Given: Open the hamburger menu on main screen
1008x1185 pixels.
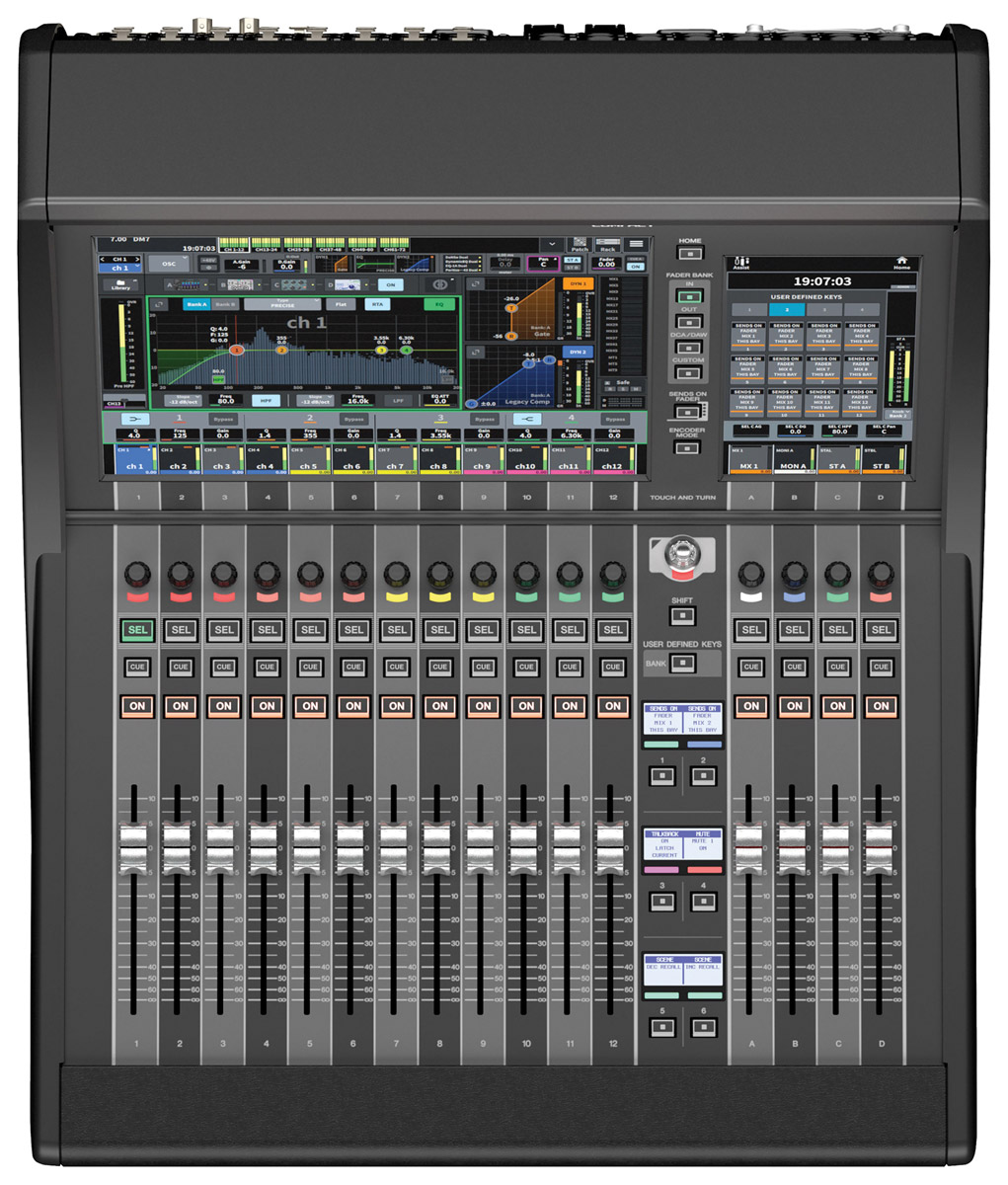Looking at the screenshot, I should tap(636, 244).
